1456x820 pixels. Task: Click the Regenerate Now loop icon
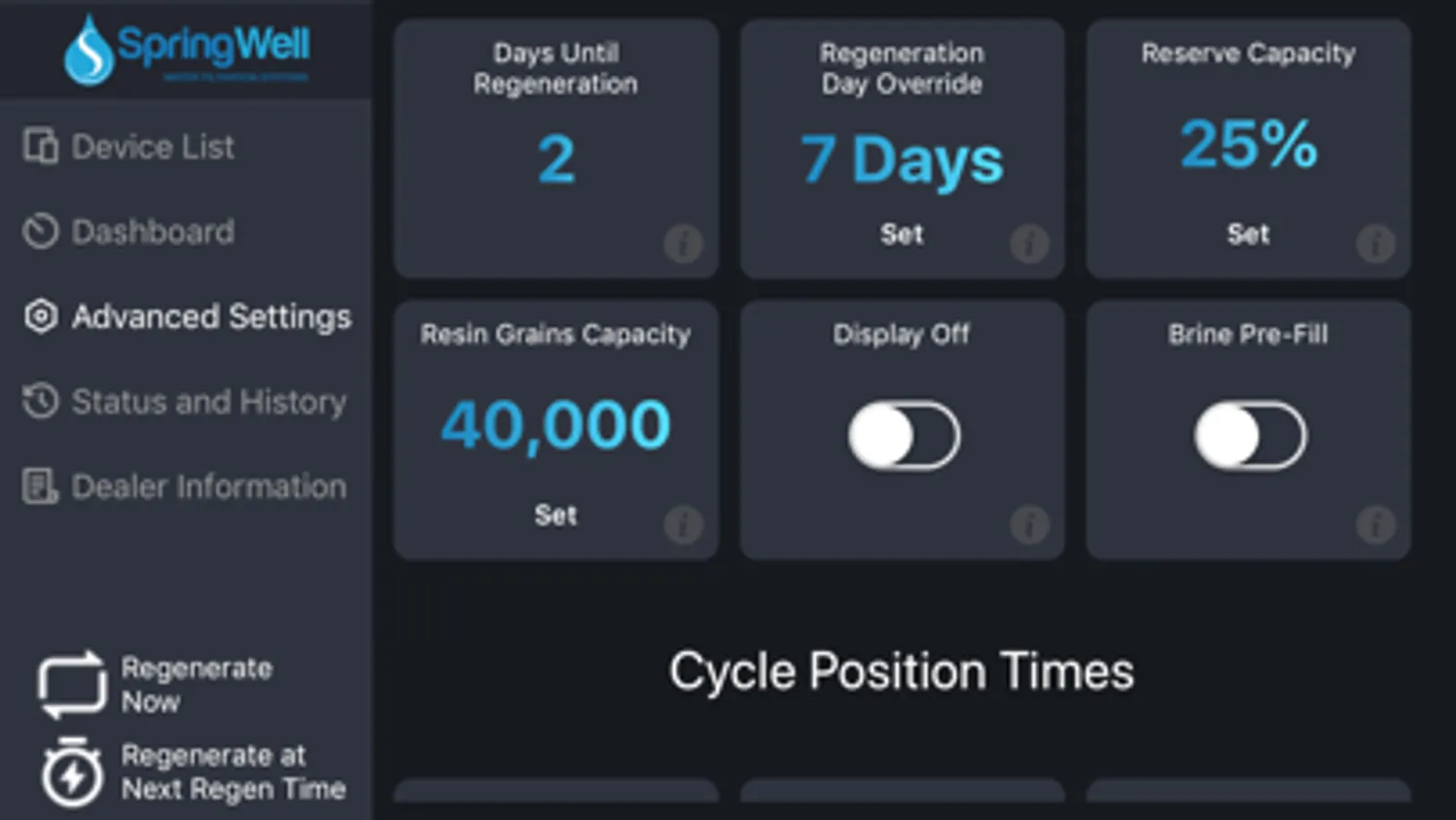click(72, 684)
